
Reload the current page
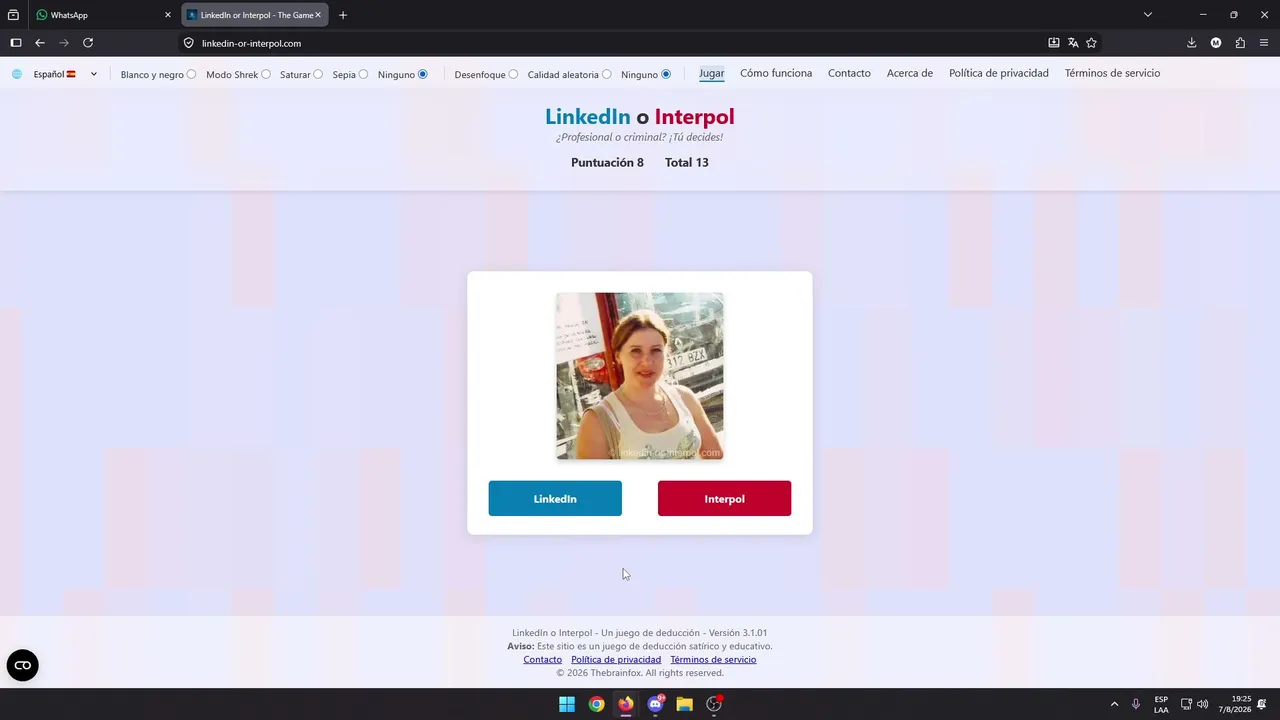point(88,43)
